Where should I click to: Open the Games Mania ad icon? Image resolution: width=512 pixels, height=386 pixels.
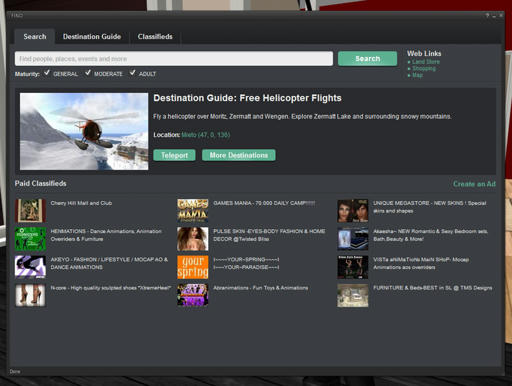click(x=193, y=211)
